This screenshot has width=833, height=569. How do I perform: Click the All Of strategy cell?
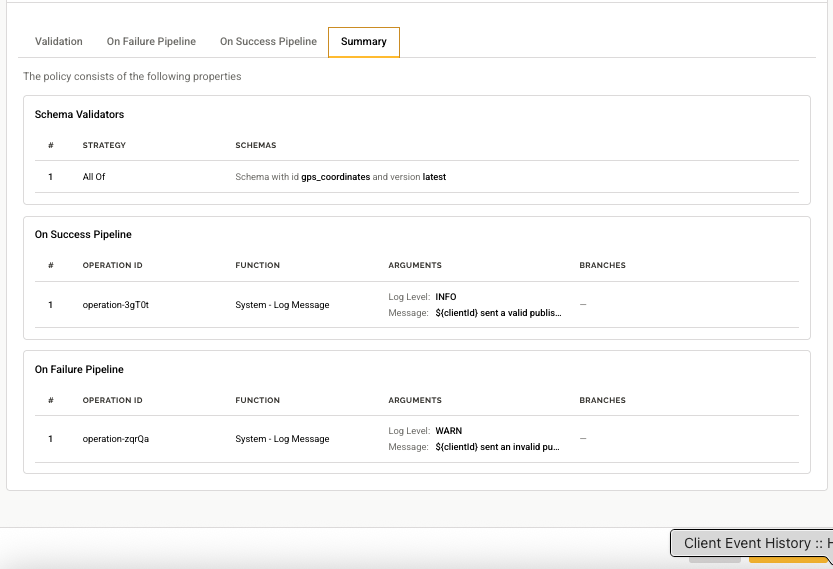click(x=94, y=177)
